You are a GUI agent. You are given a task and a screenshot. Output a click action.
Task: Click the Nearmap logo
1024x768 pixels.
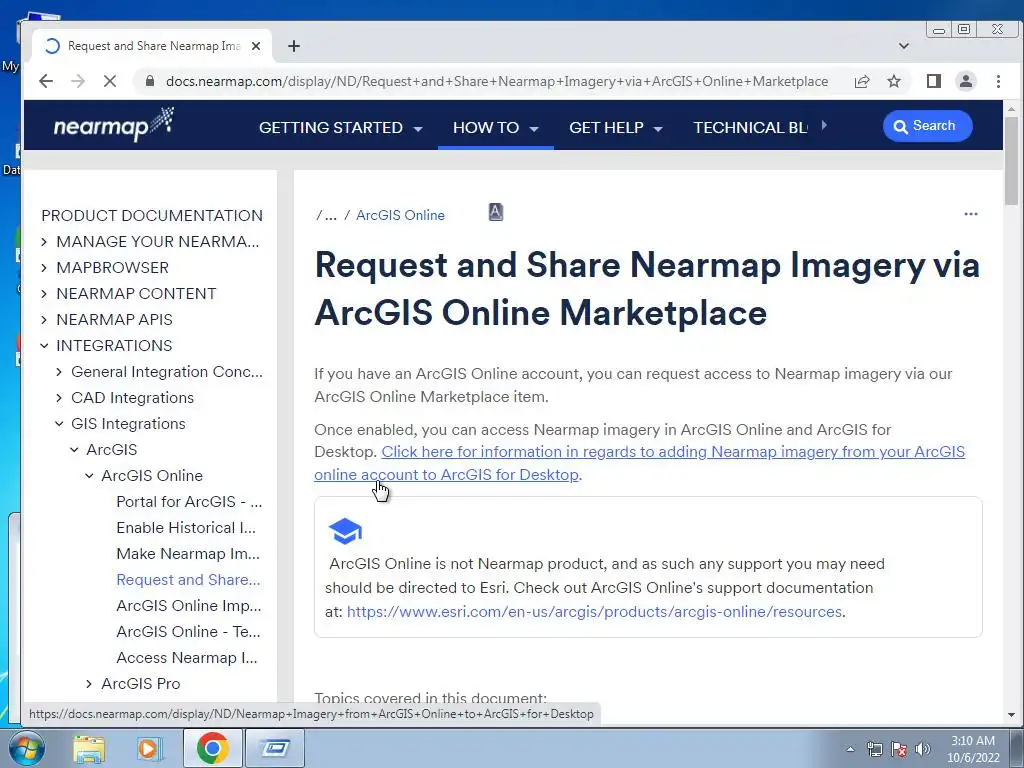click(x=114, y=125)
